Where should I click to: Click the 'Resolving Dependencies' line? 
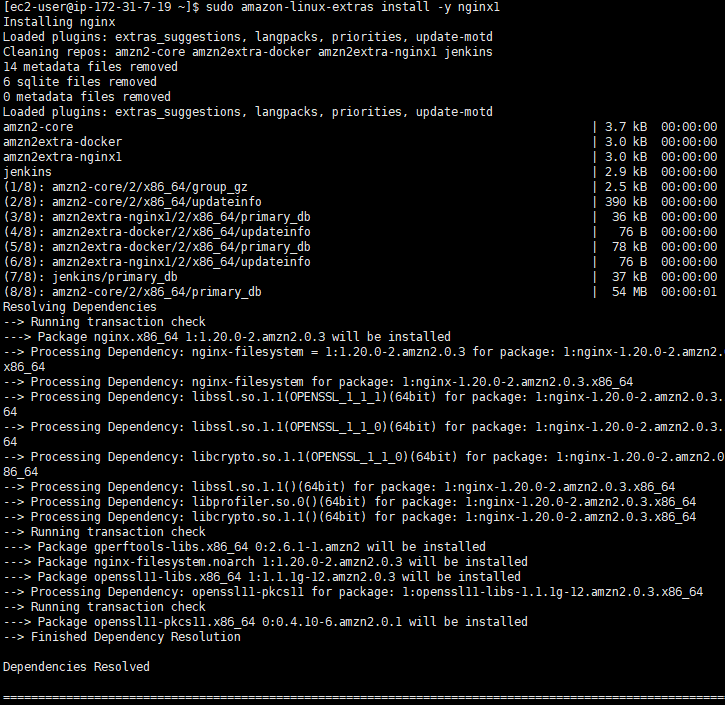80,307
